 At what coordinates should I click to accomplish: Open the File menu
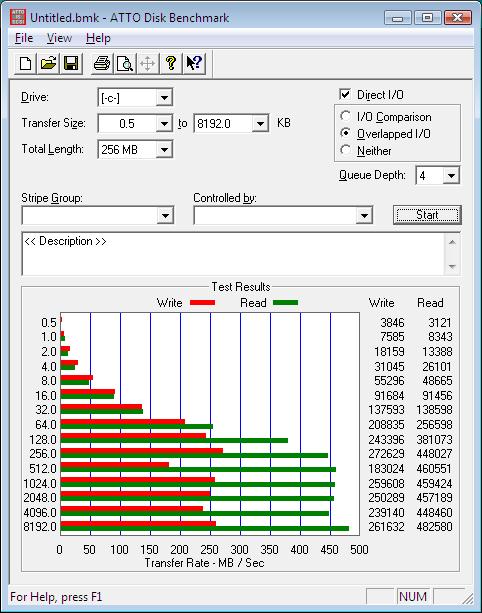(24, 38)
